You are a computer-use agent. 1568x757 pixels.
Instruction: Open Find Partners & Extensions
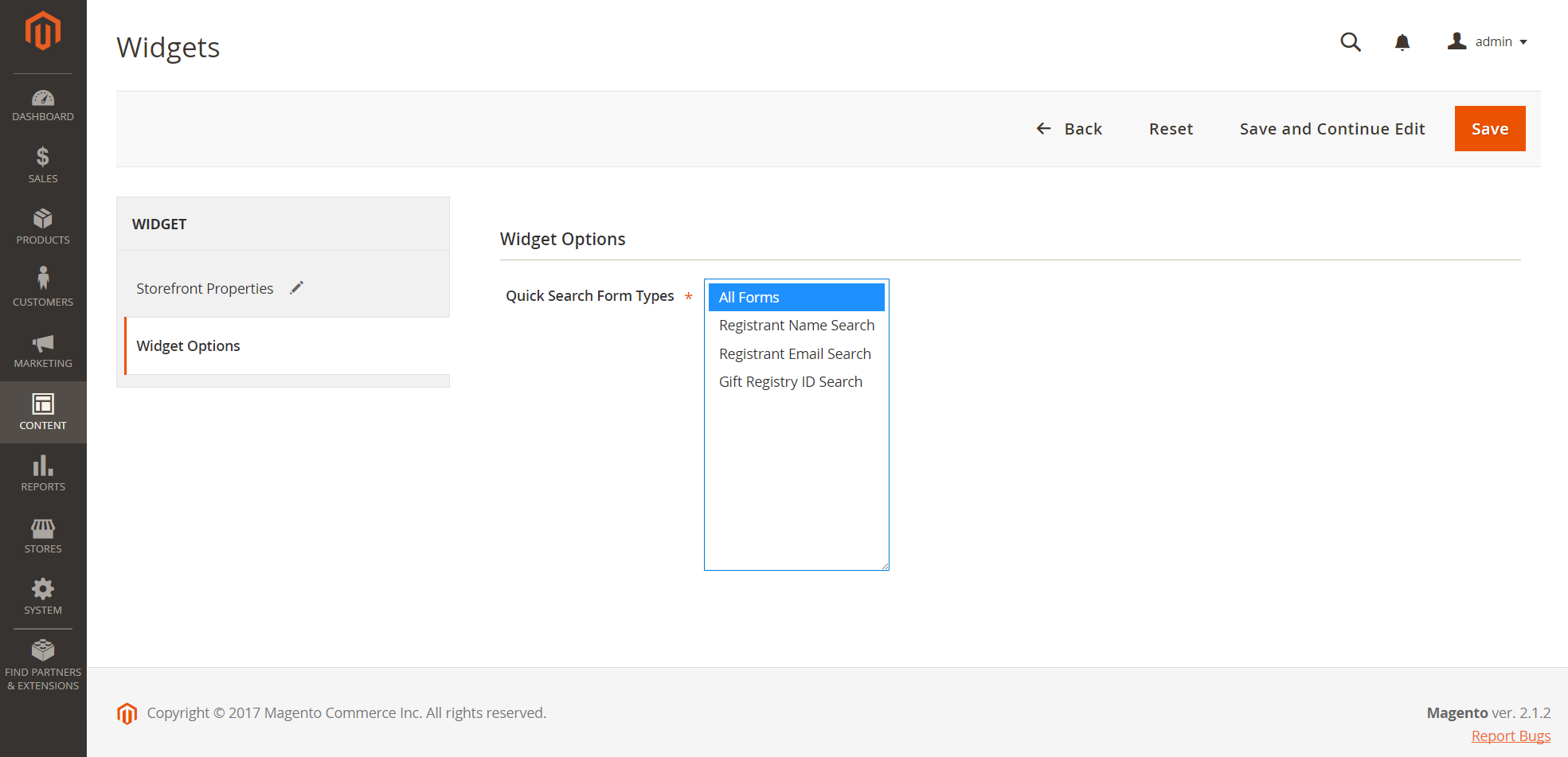[x=43, y=665]
